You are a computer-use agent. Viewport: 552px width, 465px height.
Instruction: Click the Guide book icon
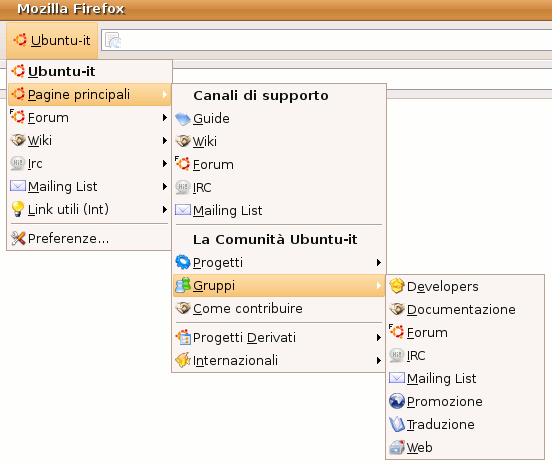183,119
